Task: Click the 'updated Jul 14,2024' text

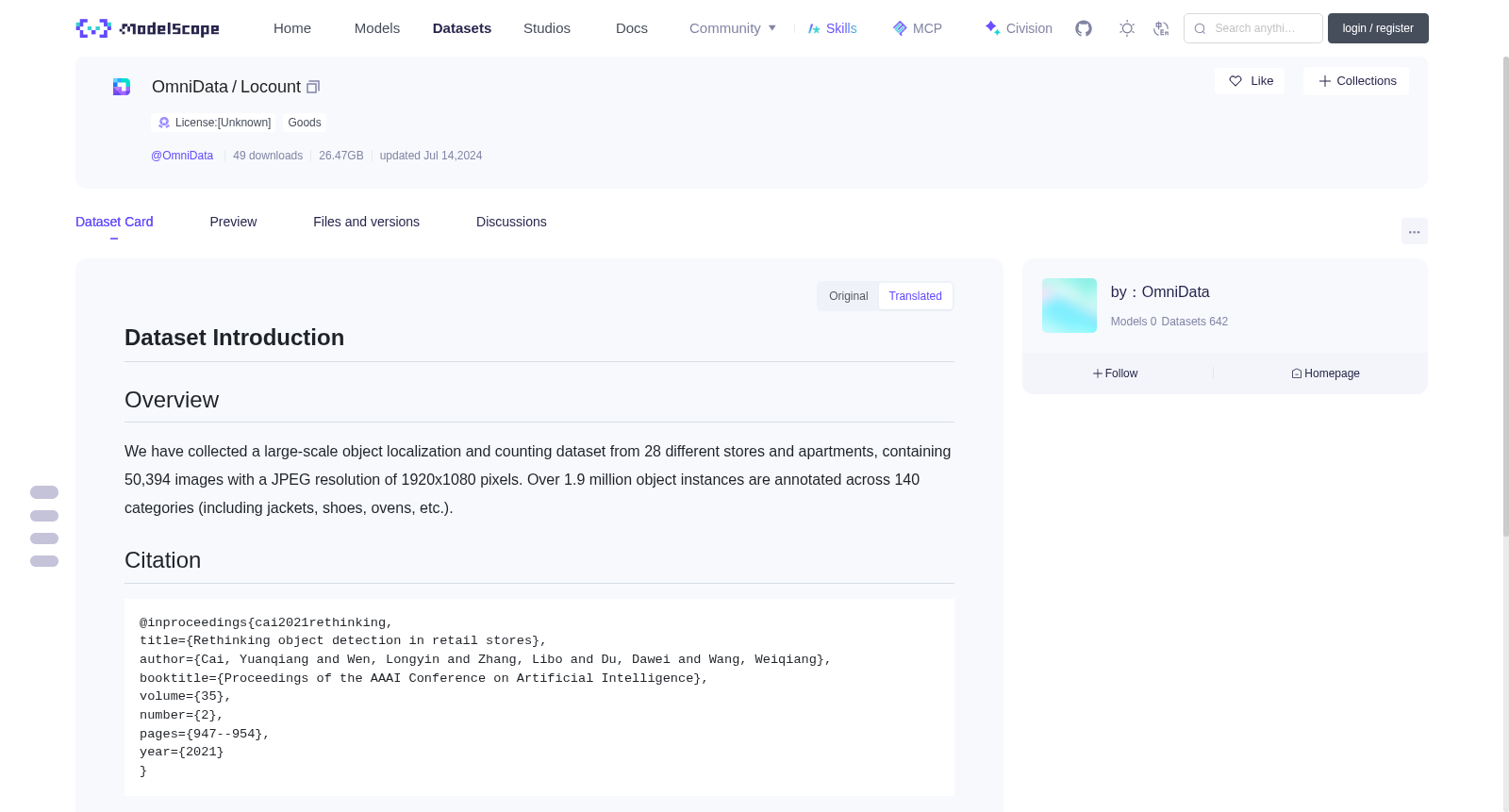Action: (x=431, y=156)
